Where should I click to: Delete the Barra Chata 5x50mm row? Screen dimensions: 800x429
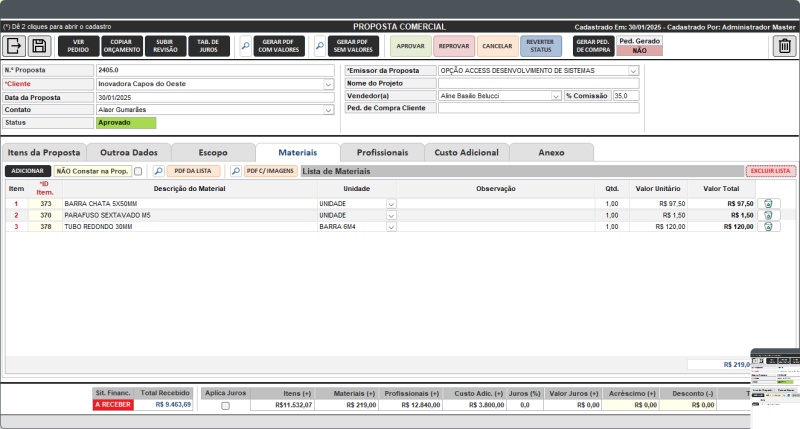768,203
